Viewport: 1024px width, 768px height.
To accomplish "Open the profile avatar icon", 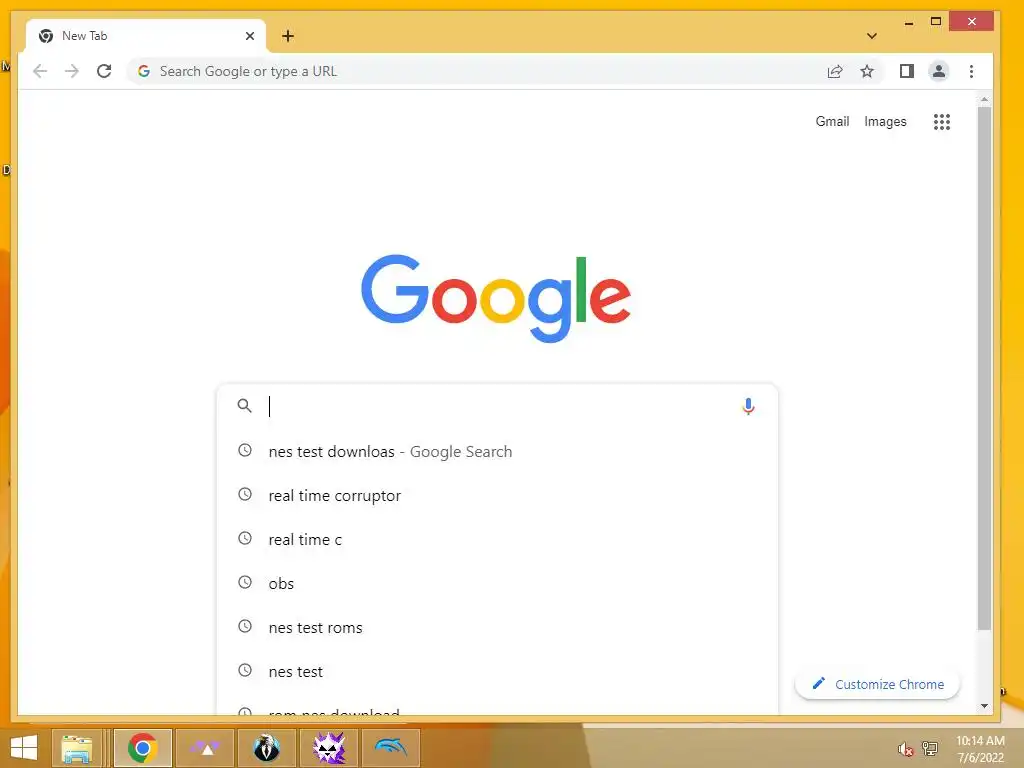I will coord(938,71).
